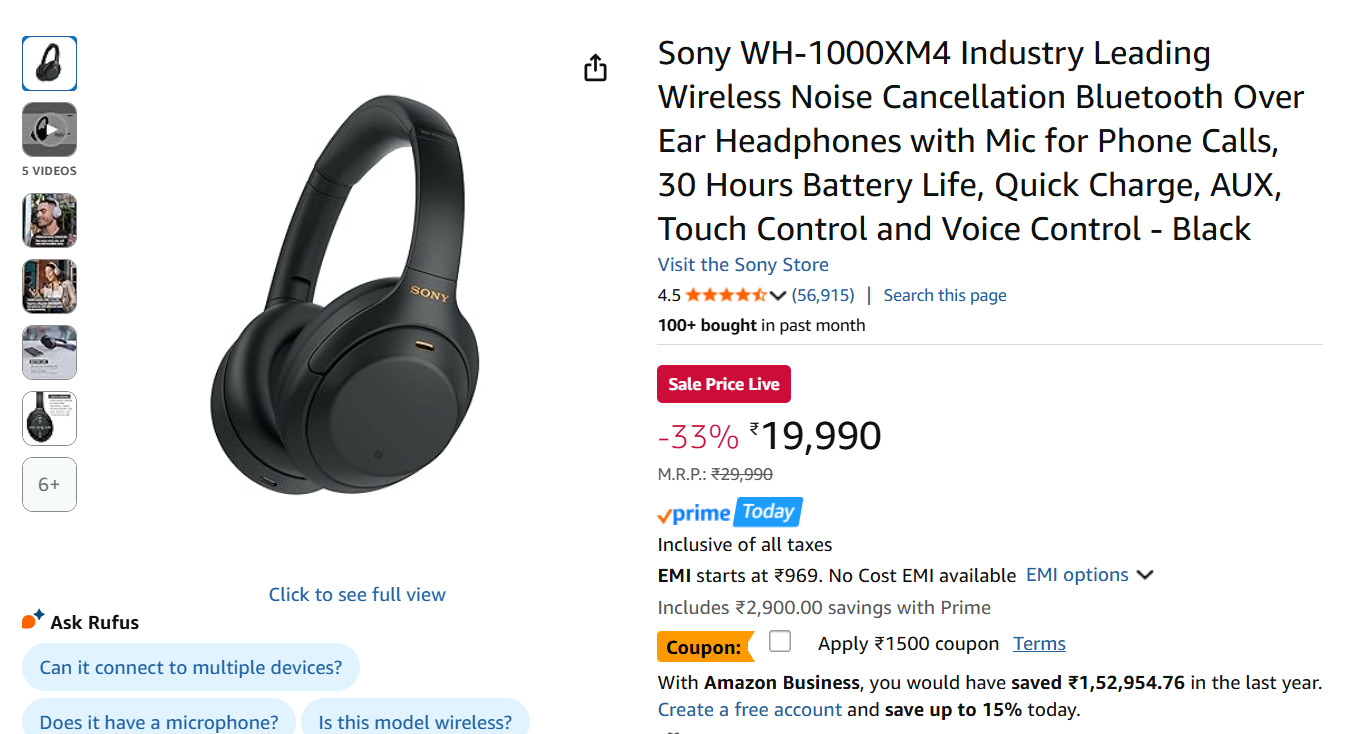Click the star rating icons
The width and height of the screenshot is (1347, 734).
coord(726,295)
